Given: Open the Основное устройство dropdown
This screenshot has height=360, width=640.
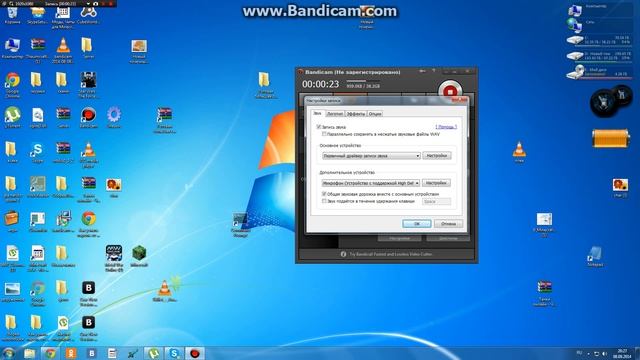Looking at the screenshot, I should coord(371,156).
